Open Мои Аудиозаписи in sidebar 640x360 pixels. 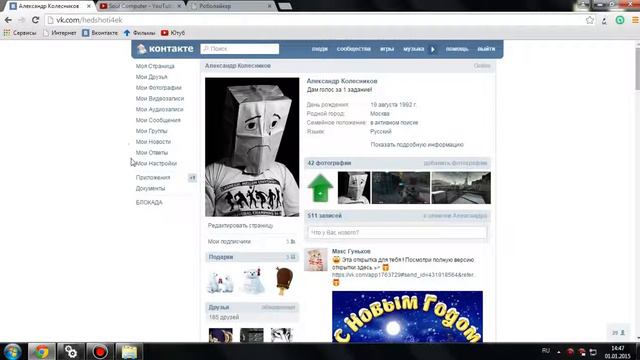(159, 109)
